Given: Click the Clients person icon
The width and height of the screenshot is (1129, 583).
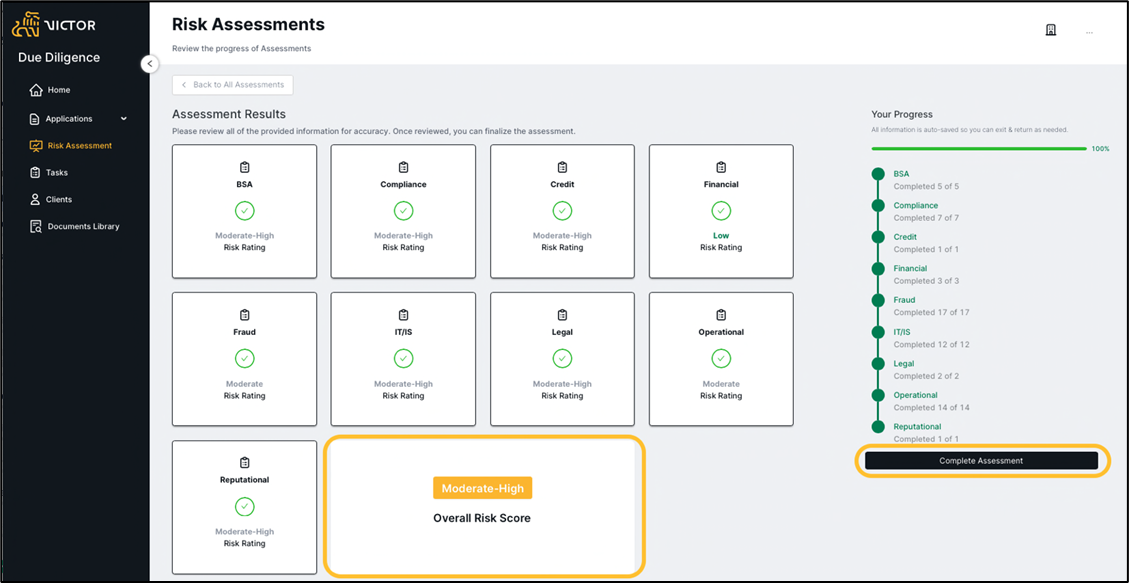Looking at the screenshot, I should [34, 199].
